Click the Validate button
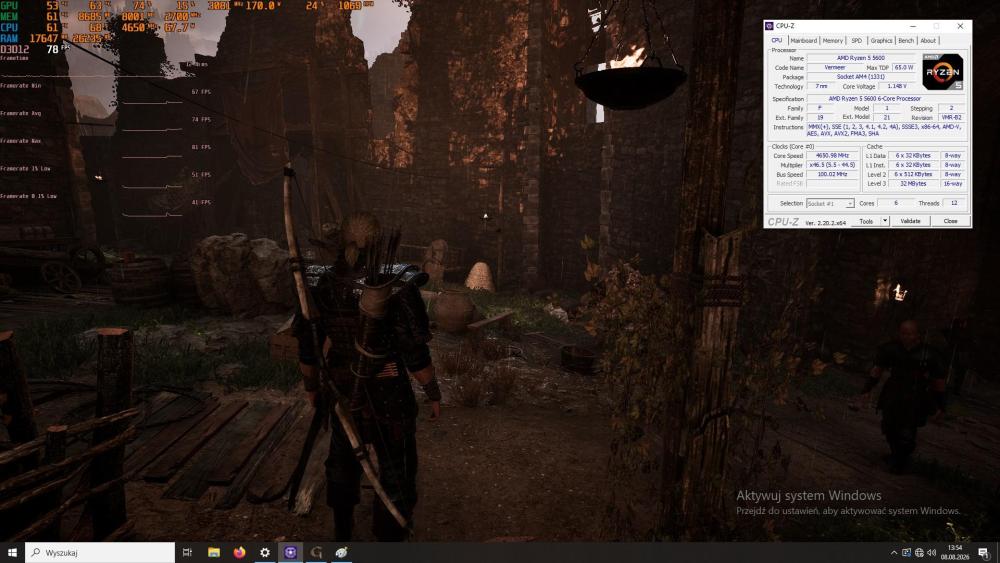The width and height of the screenshot is (1000, 563). point(910,221)
